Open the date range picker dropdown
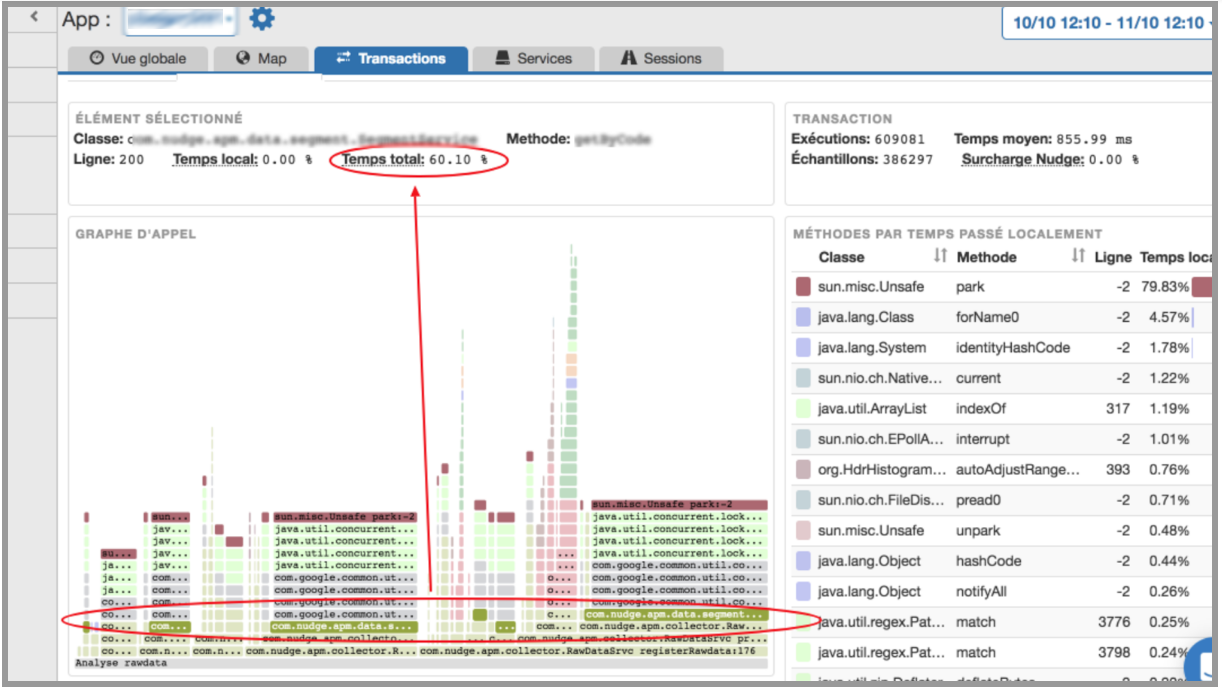Image resolution: width=1222 pixels, height=689 pixels. (x=1110, y=22)
